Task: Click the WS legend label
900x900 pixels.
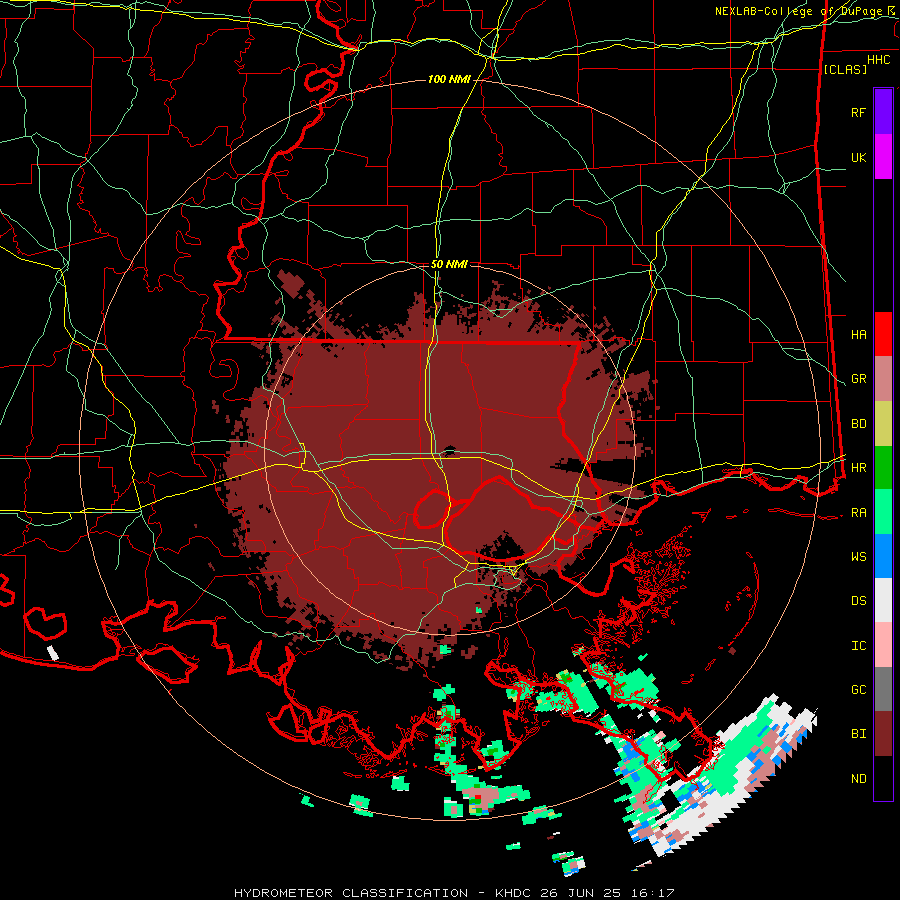Action: [x=858, y=557]
